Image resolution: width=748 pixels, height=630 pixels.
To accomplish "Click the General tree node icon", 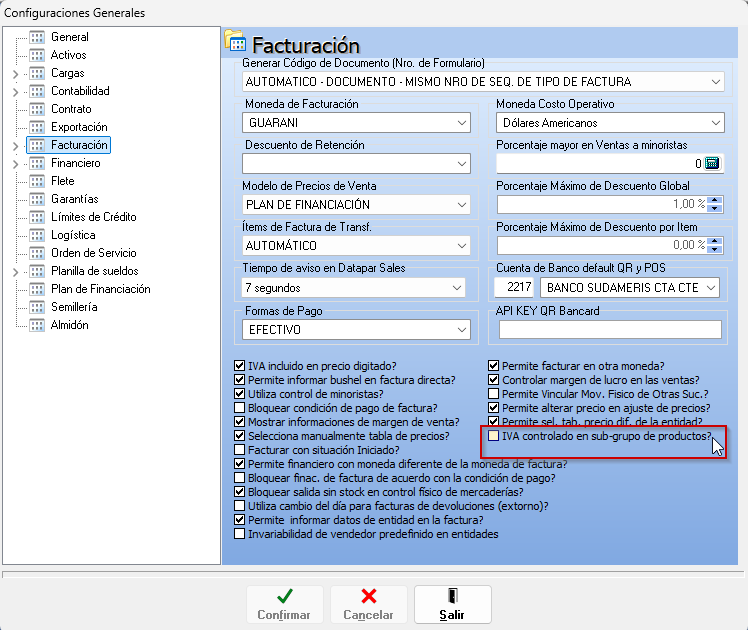I will click(37, 37).
